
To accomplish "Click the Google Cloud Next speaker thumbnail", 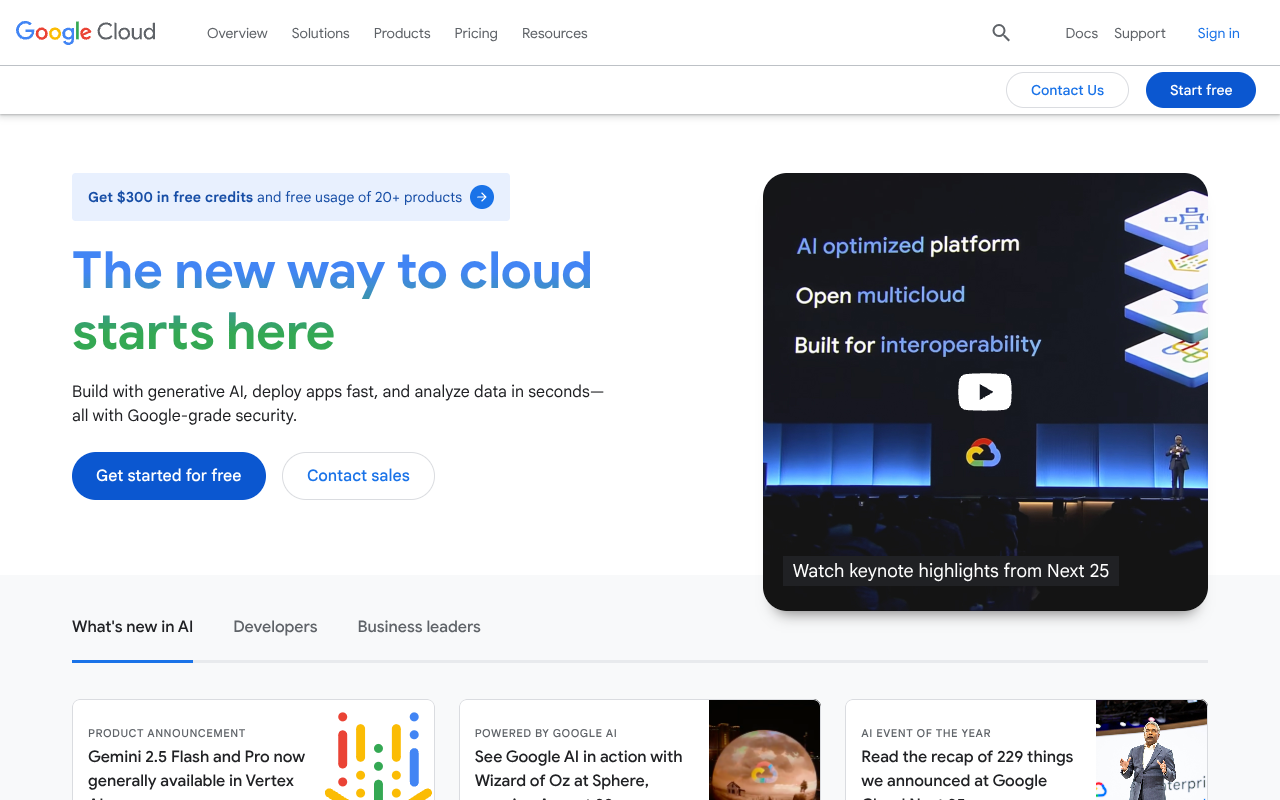I will click(x=1151, y=750).
